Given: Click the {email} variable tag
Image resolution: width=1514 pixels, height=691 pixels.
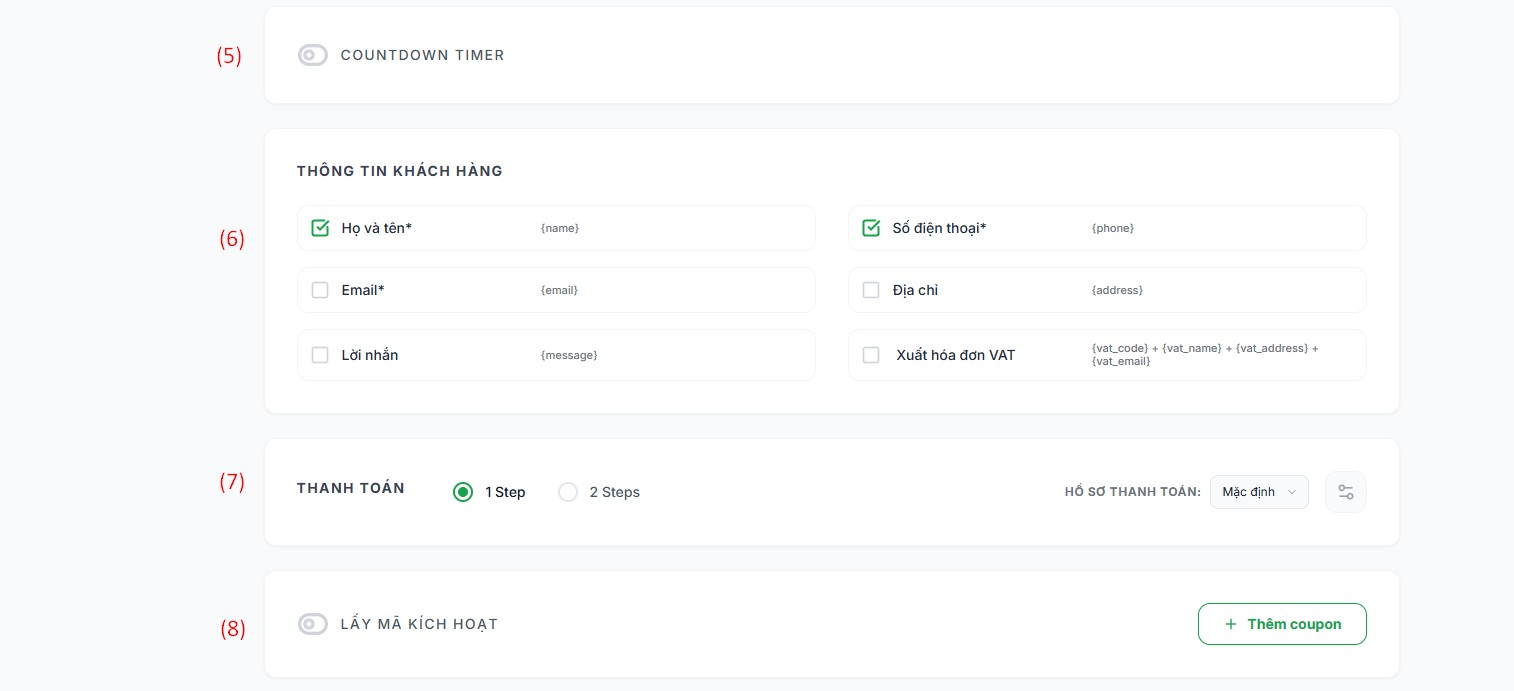Looking at the screenshot, I should tap(559, 290).
